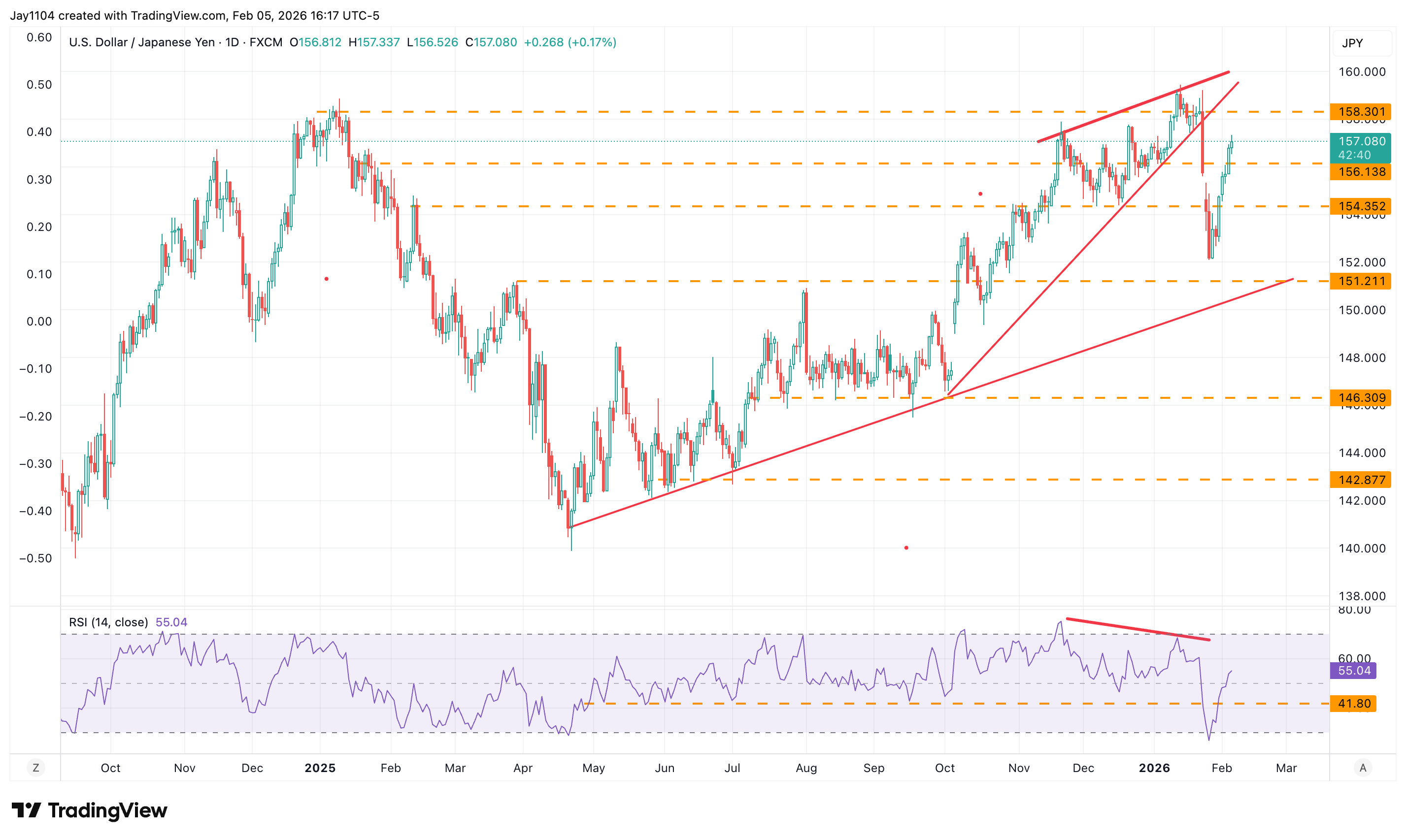
Task: Click the 151.211 price level label
Action: [1361, 281]
